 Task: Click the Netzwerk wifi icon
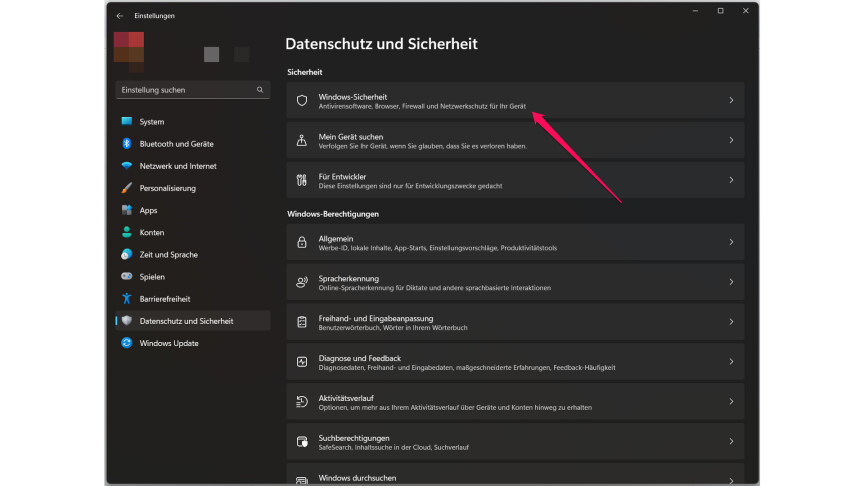[x=127, y=166]
